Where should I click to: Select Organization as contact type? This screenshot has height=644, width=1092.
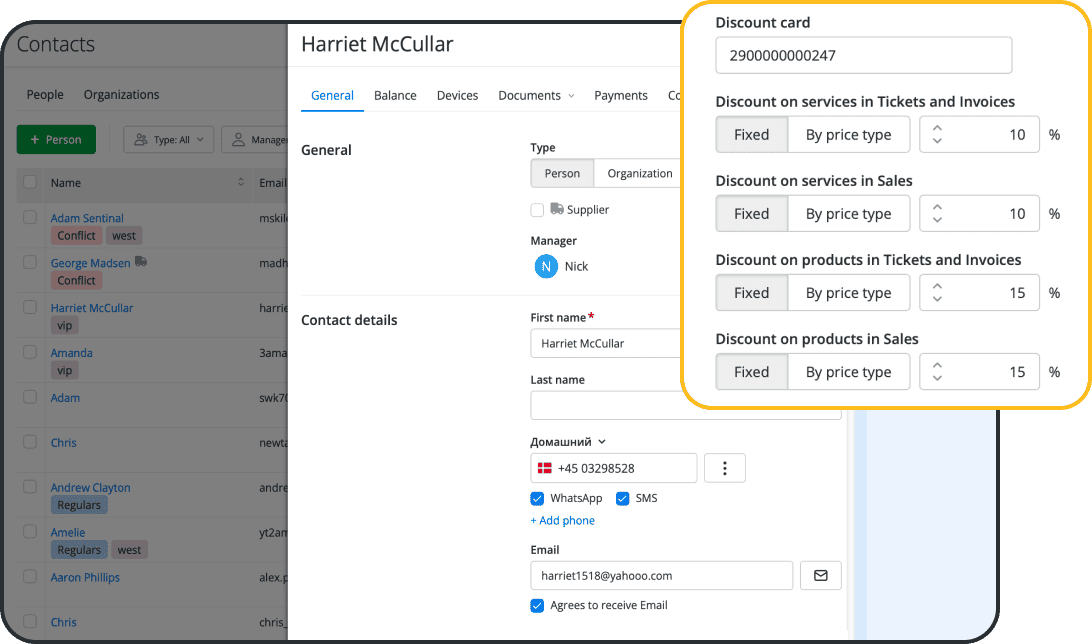tap(639, 173)
